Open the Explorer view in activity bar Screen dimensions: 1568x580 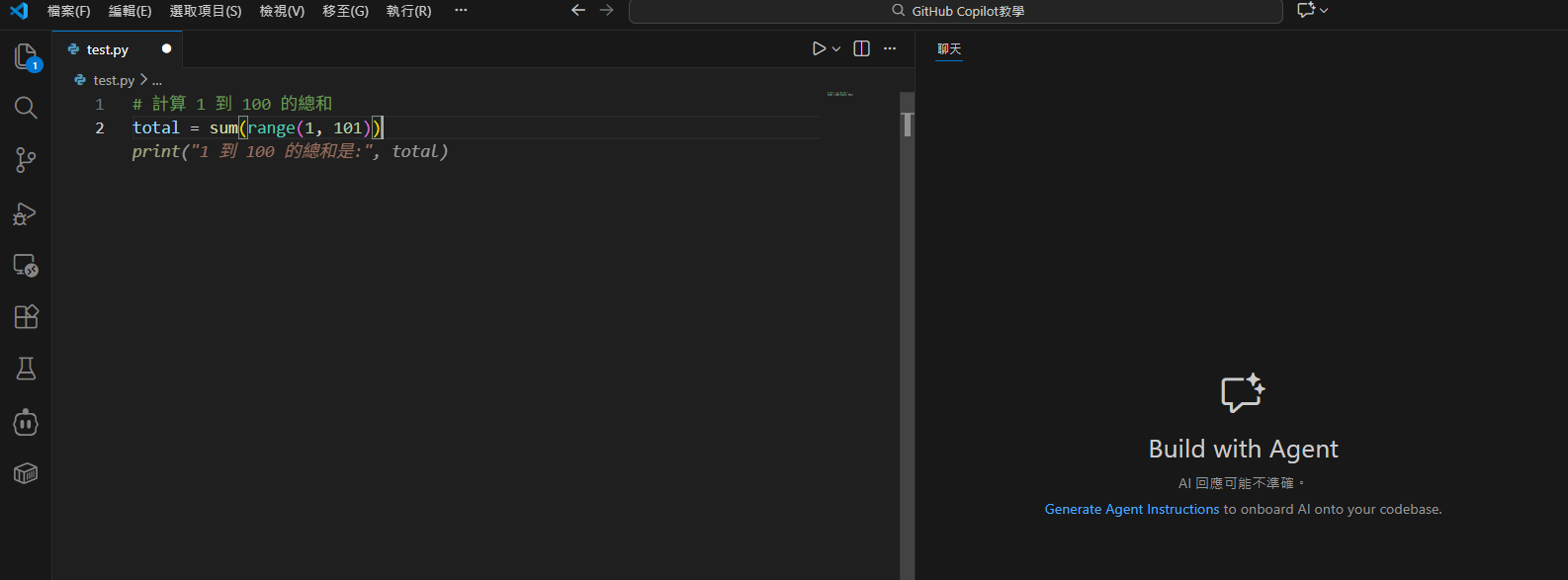click(26, 56)
